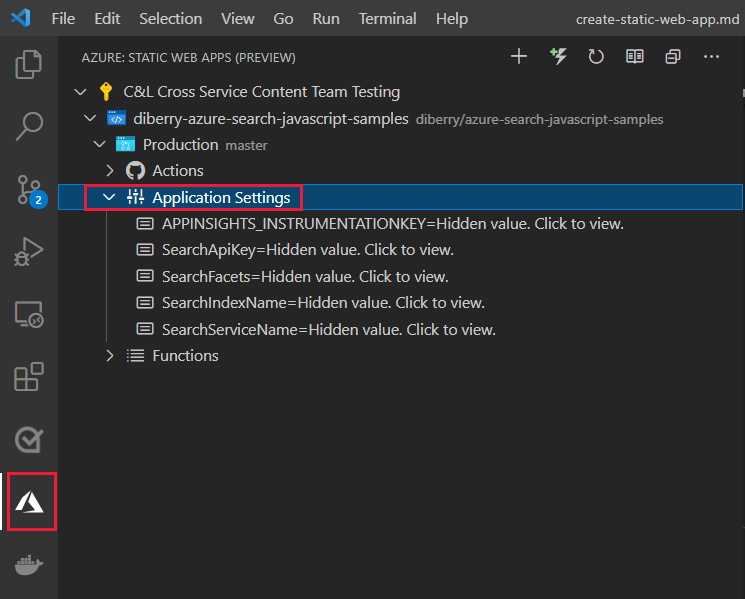Screen dimensions: 745x599
Task: Open the Search view icon
Action: coord(29,126)
